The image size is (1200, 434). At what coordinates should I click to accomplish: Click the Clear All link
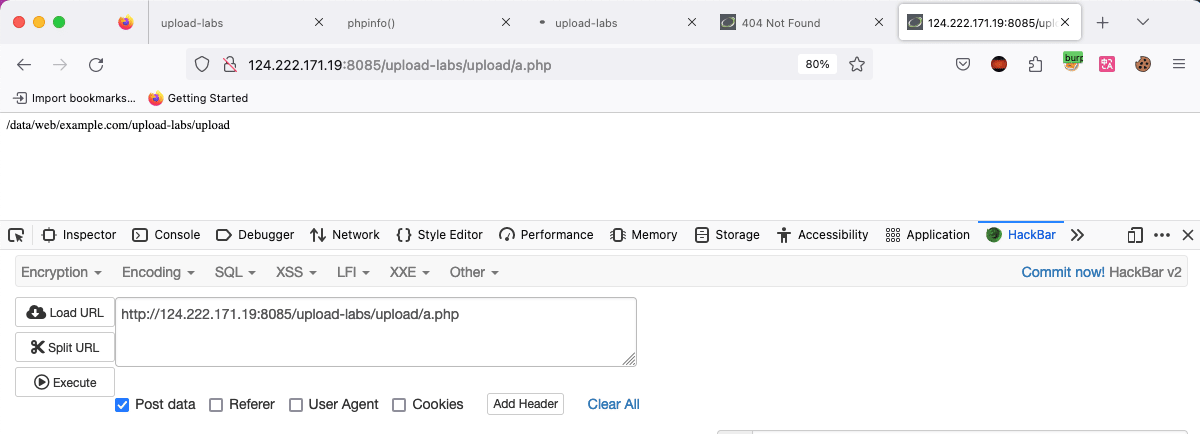pos(613,404)
